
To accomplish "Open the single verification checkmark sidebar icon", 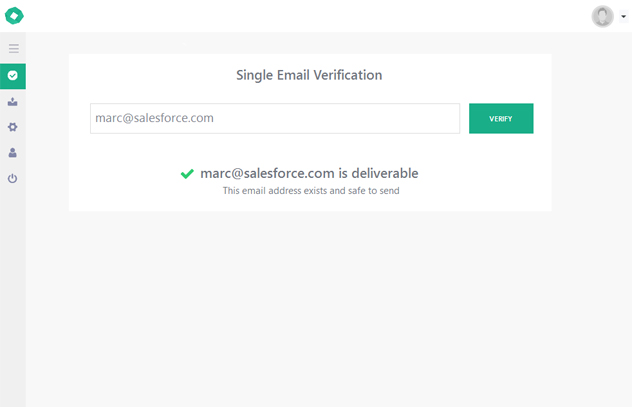I will click(x=13, y=75).
